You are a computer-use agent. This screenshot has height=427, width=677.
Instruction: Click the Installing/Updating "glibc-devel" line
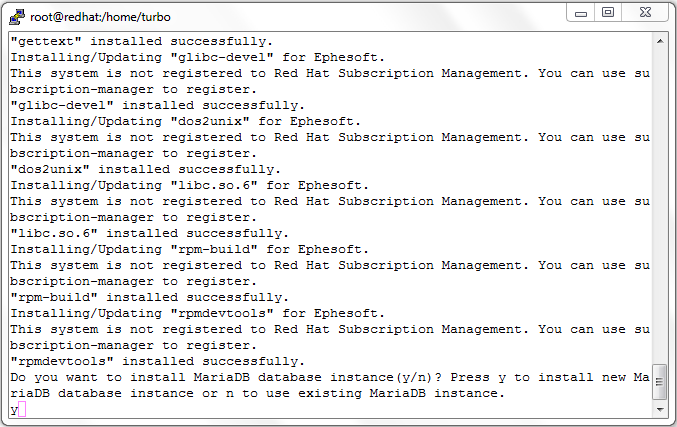(x=197, y=57)
